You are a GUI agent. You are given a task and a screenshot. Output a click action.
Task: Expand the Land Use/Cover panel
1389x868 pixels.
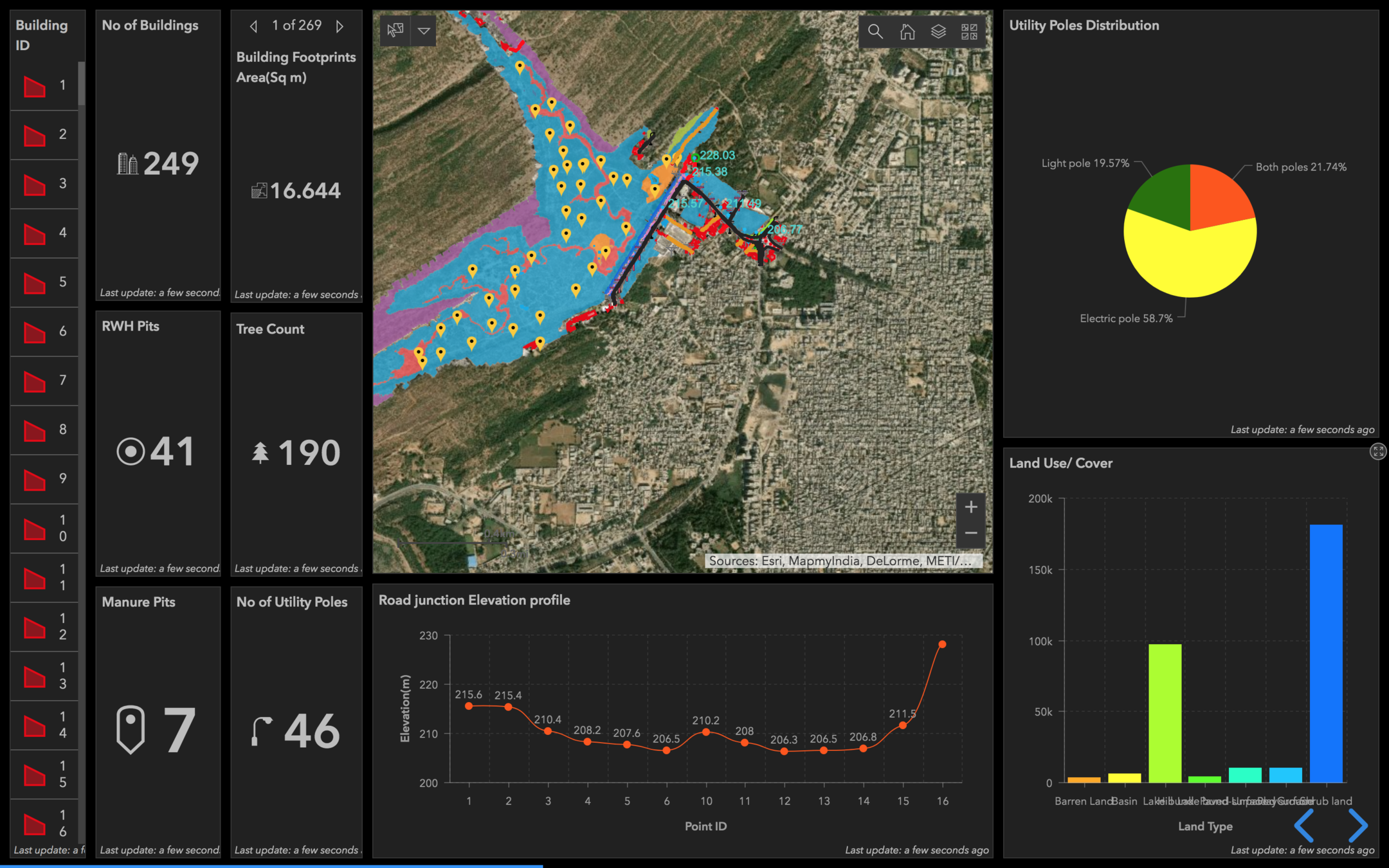point(1377,451)
